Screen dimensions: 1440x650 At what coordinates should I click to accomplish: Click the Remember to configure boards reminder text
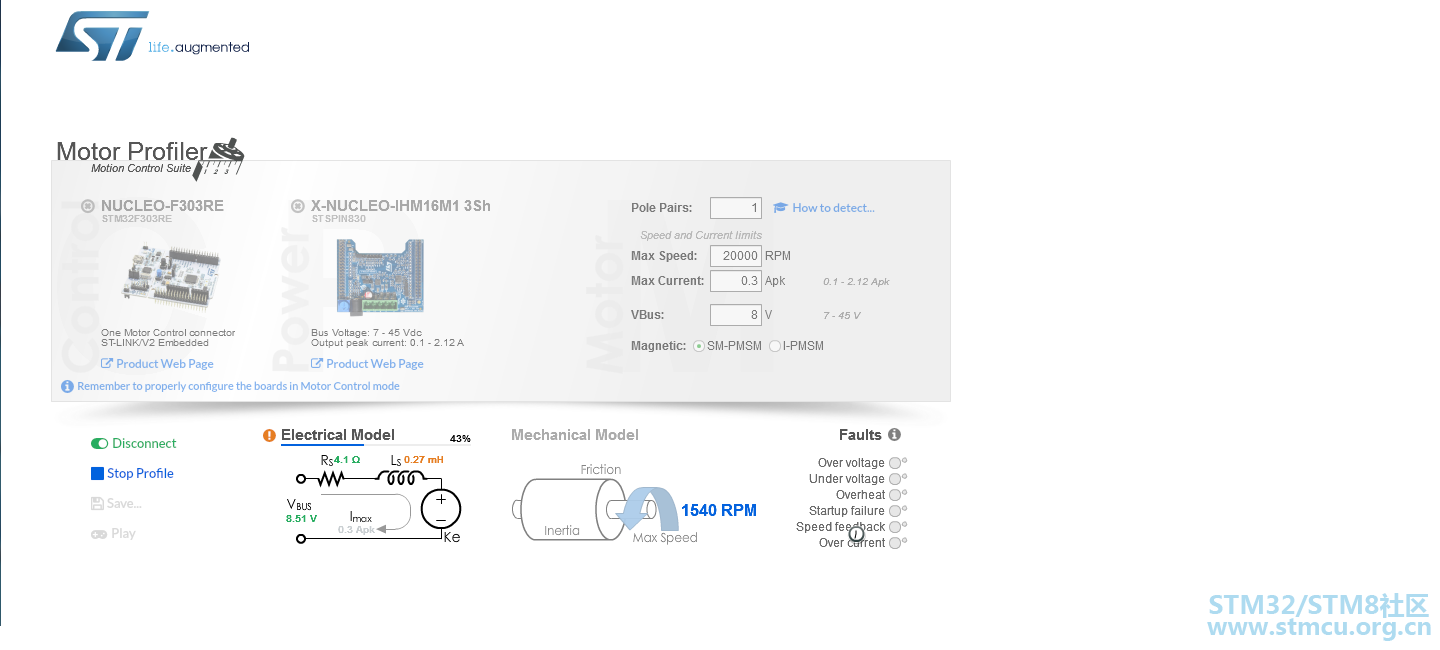coord(238,386)
